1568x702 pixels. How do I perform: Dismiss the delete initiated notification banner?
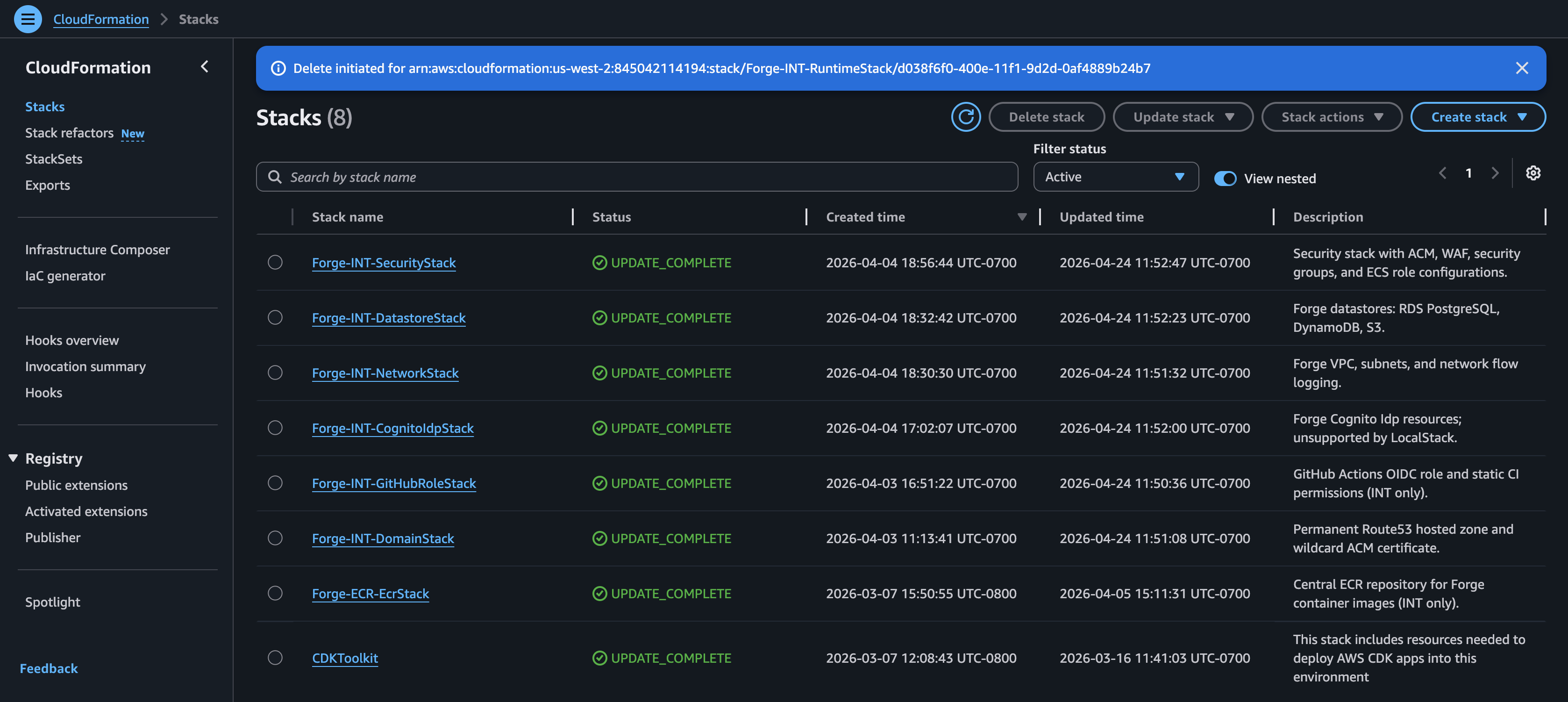click(x=1521, y=68)
